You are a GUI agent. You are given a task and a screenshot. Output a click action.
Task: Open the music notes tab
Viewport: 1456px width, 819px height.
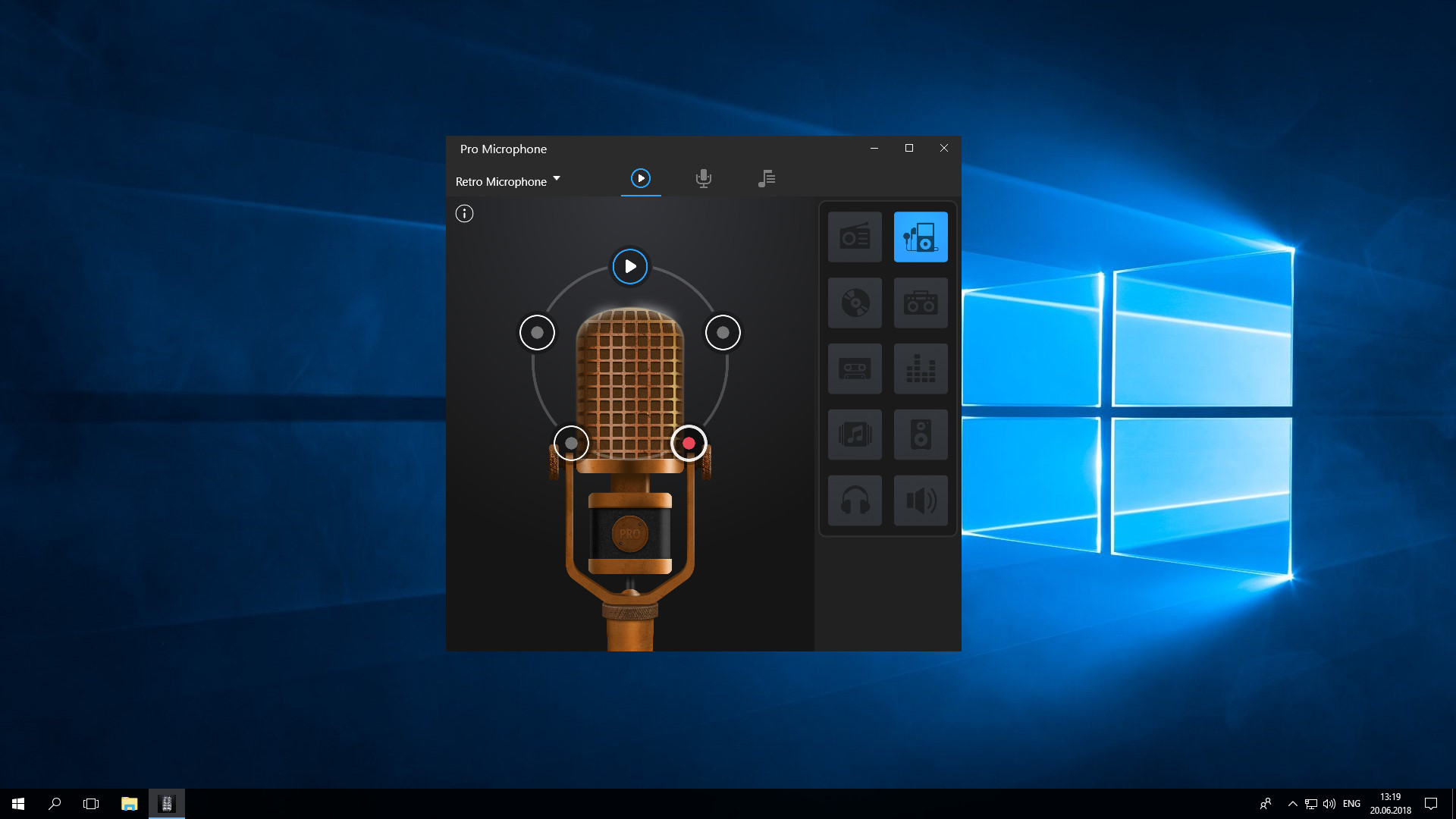point(767,178)
